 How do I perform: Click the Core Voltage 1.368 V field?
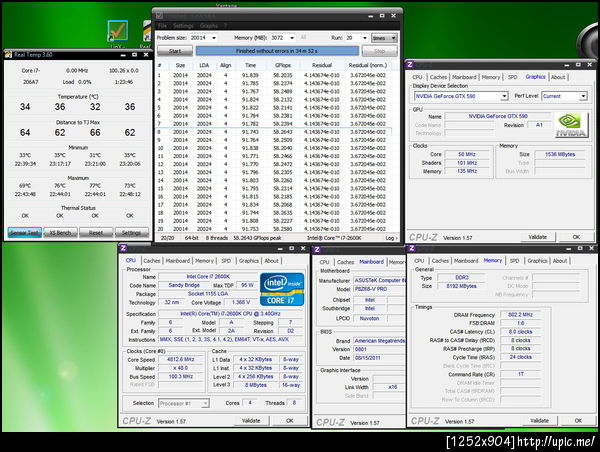(x=241, y=303)
